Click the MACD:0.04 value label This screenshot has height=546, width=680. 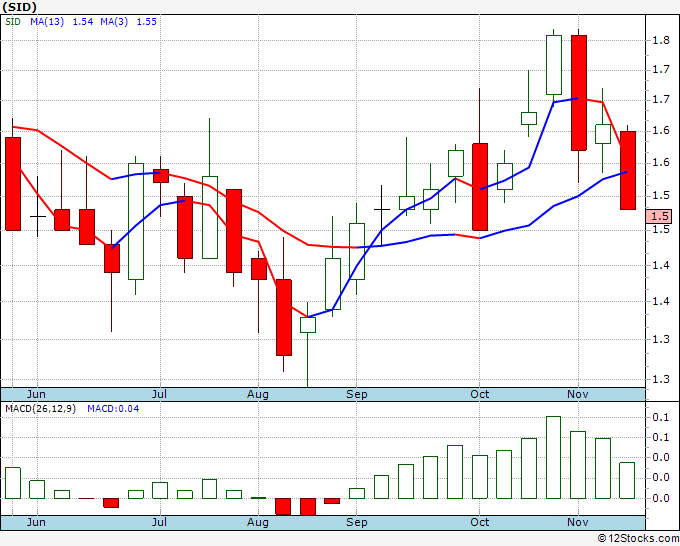(x=113, y=409)
